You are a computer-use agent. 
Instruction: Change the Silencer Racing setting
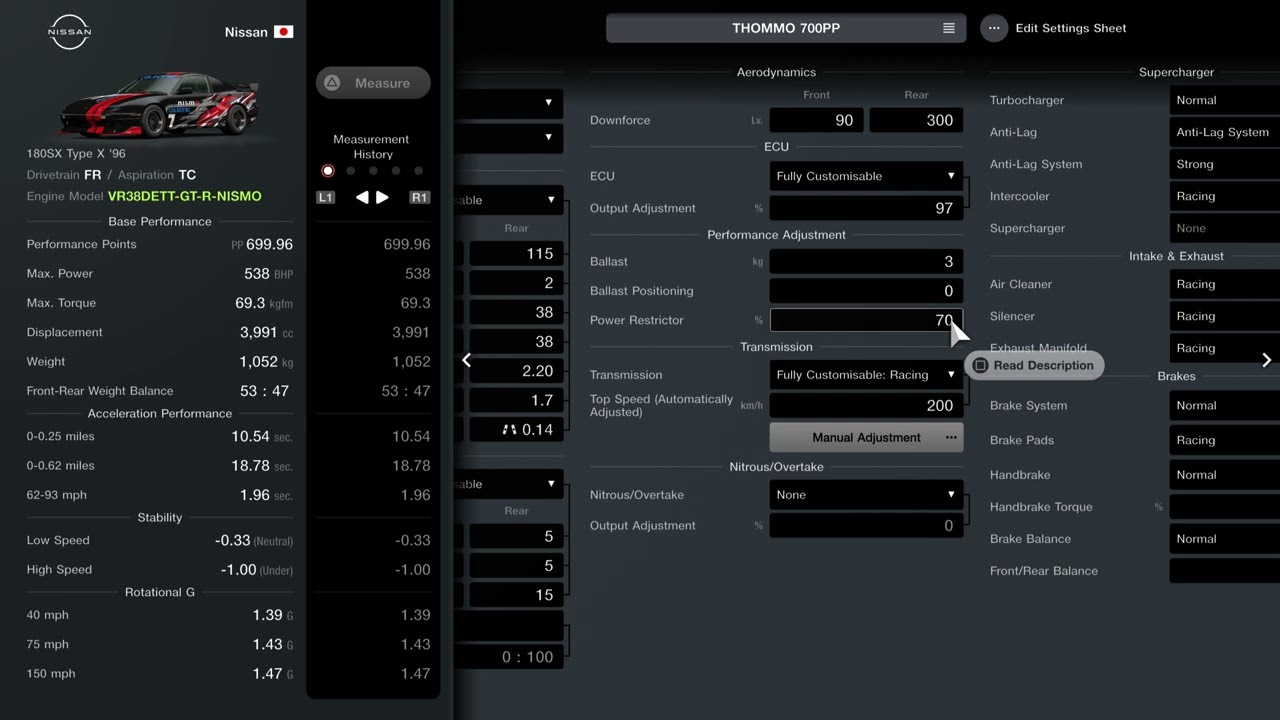pyautogui.click(x=1224, y=316)
